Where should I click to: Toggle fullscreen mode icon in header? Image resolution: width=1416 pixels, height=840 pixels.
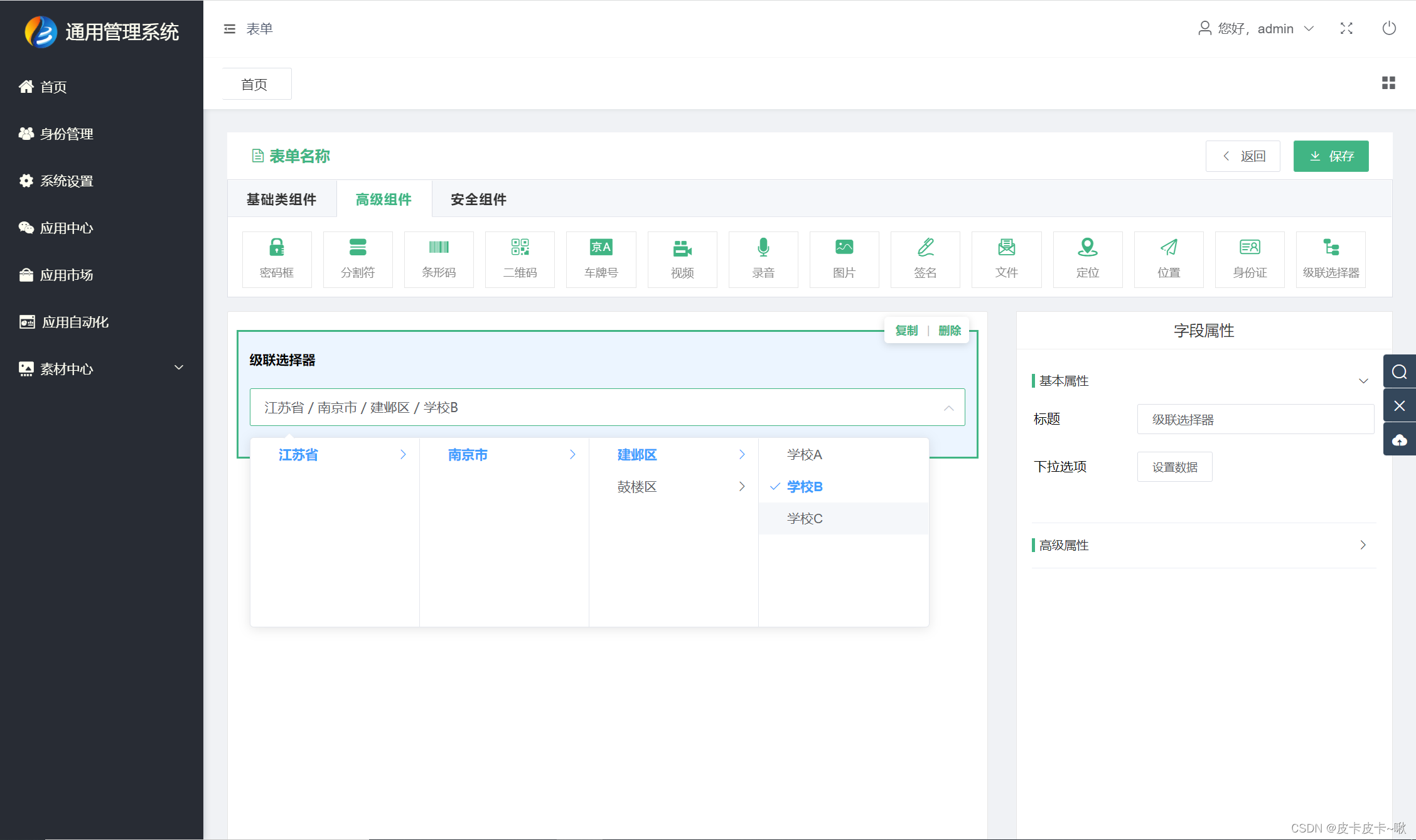1346,28
